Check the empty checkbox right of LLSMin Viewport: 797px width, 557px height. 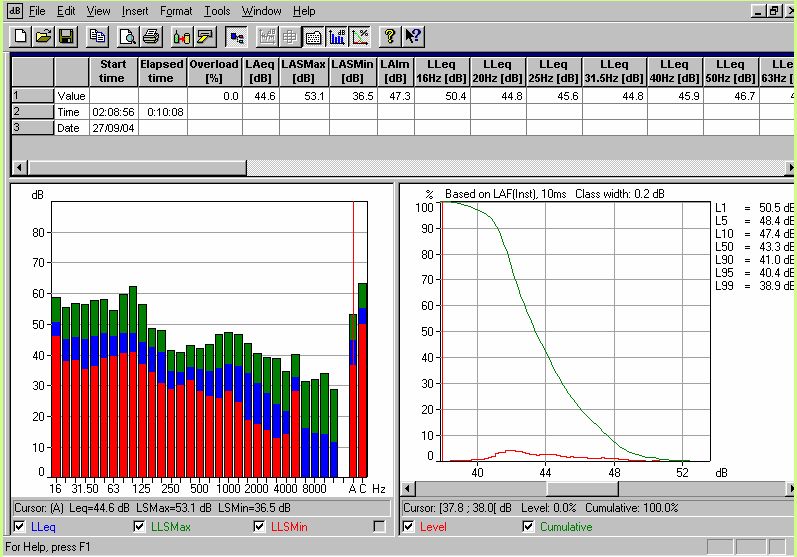click(x=379, y=527)
